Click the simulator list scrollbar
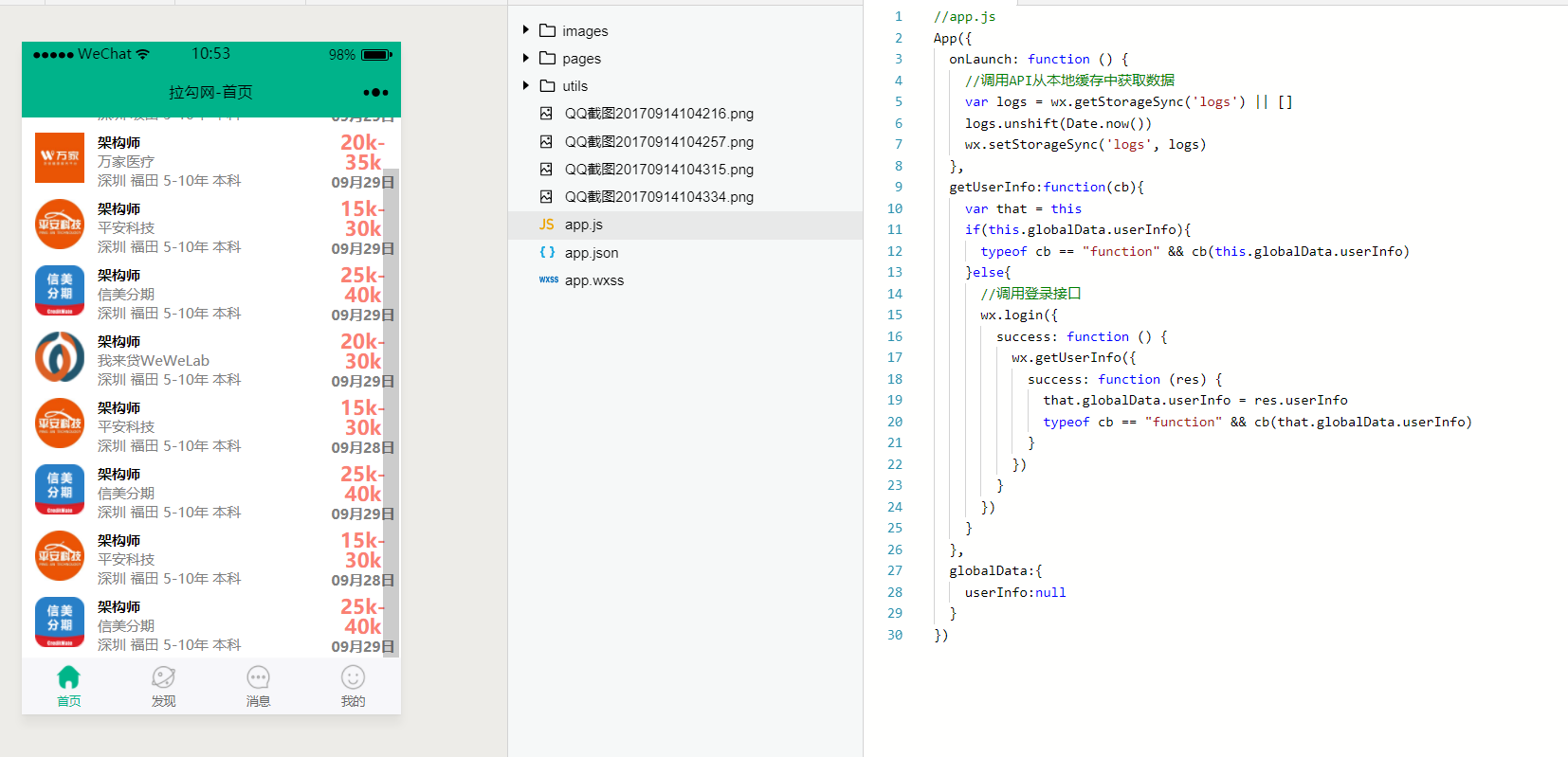Image resolution: width=1568 pixels, height=757 pixels. (x=389, y=412)
